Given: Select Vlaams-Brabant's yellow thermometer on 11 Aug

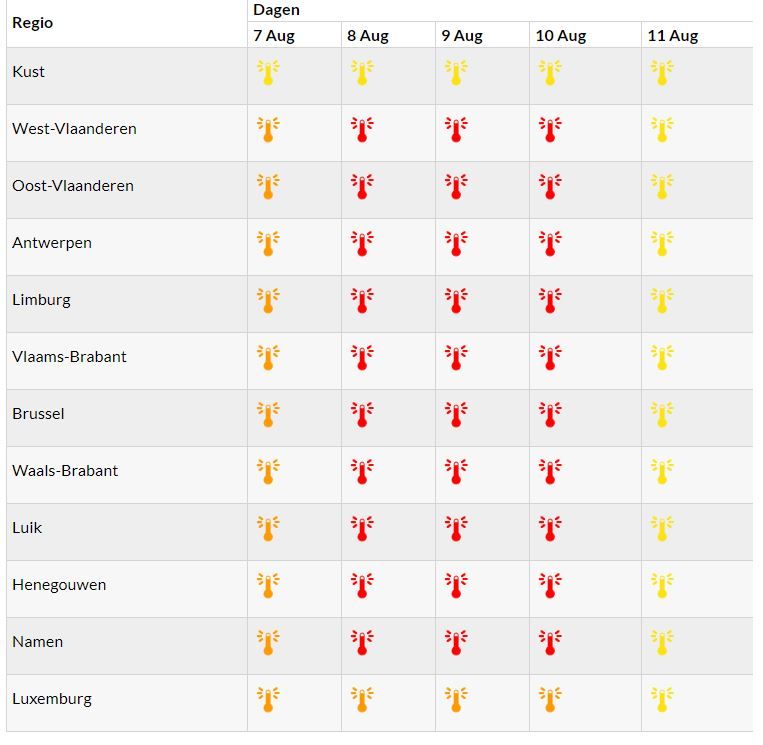Looking at the screenshot, I should click(x=661, y=358).
